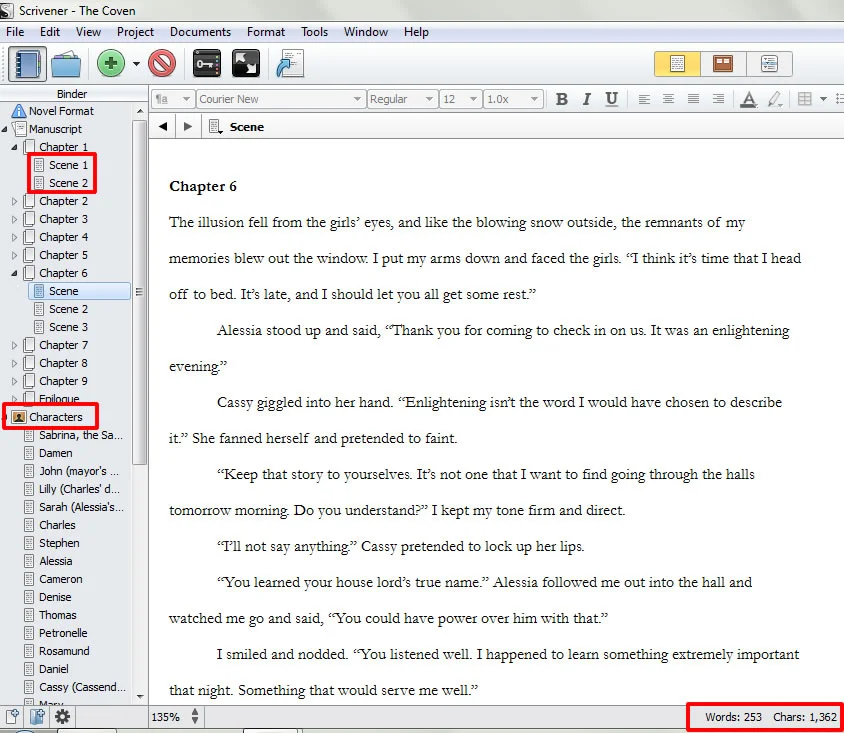Justify text alignment
This screenshot has height=733, width=844.
(x=693, y=99)
